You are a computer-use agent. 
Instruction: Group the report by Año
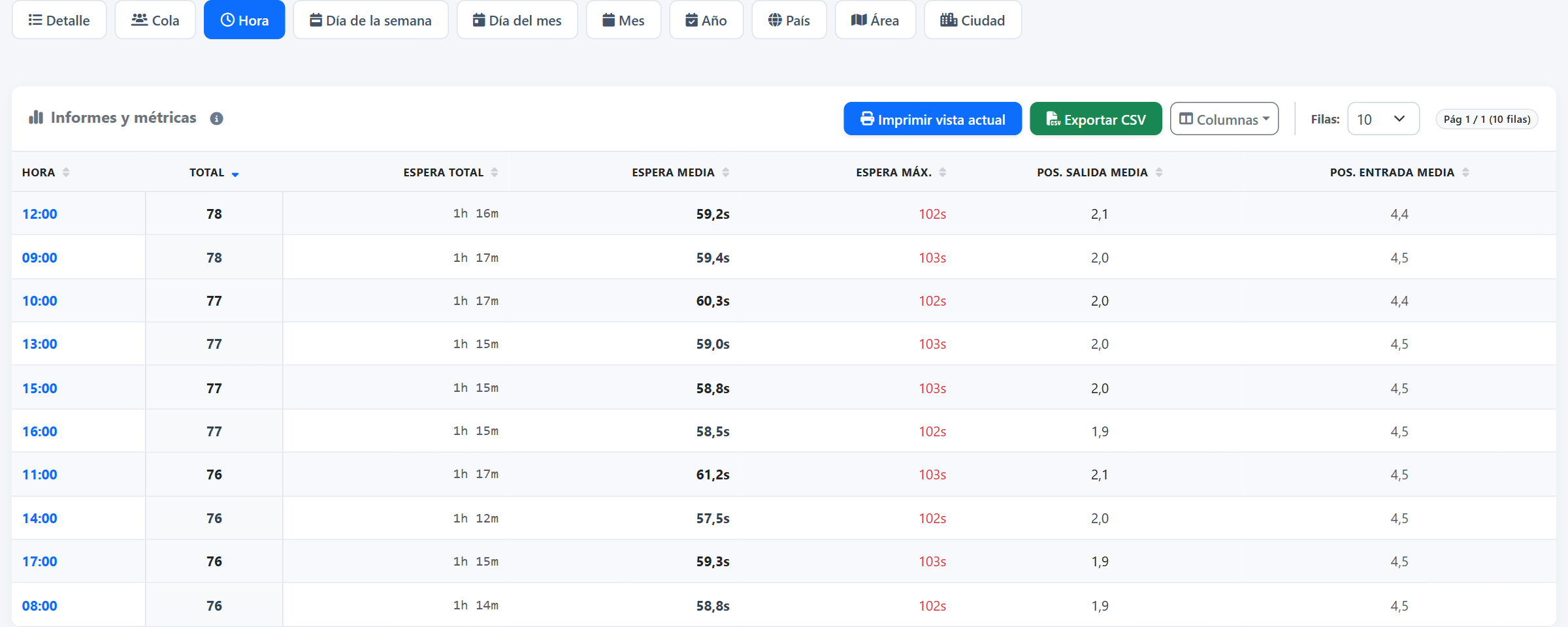click(706, 20)
